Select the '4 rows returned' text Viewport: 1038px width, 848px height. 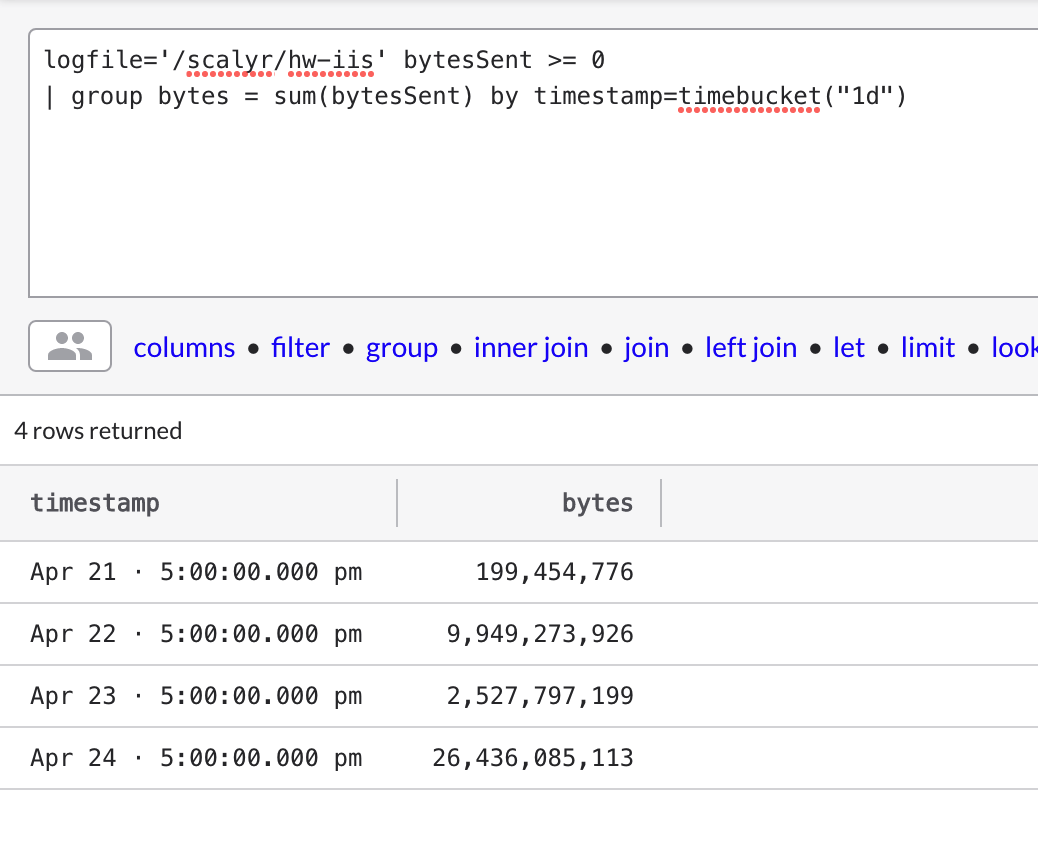(x=98, y=431)
